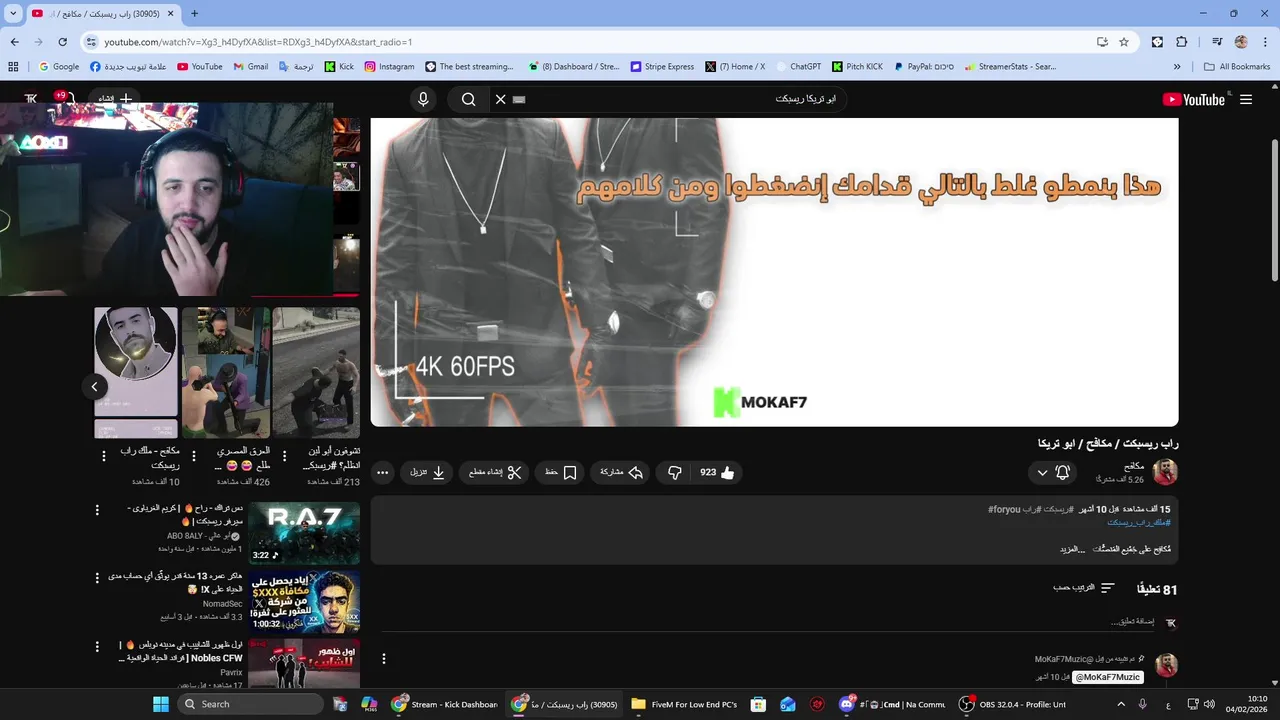Open the Nobles CFW video thumbnail
This screenshot has width=1280, height=720.
pos(304,664)
